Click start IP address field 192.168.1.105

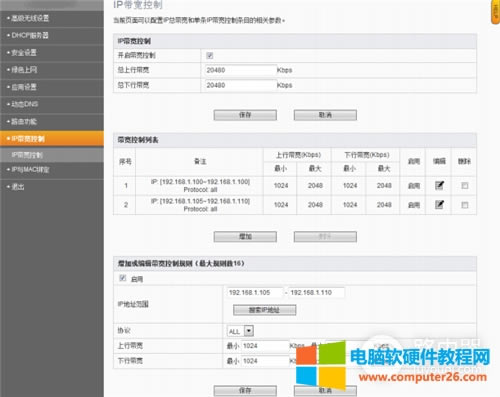pos(255,293)
